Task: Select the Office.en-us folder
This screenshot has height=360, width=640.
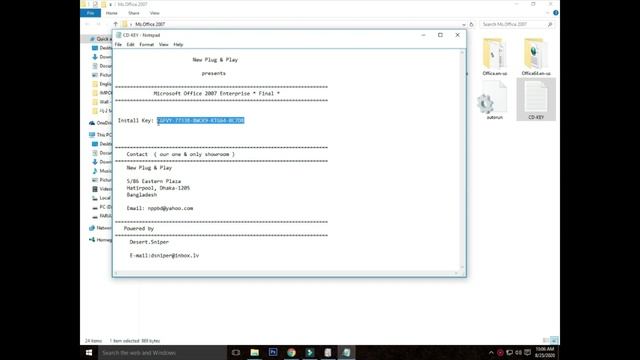Action: (x=495, y=57)
